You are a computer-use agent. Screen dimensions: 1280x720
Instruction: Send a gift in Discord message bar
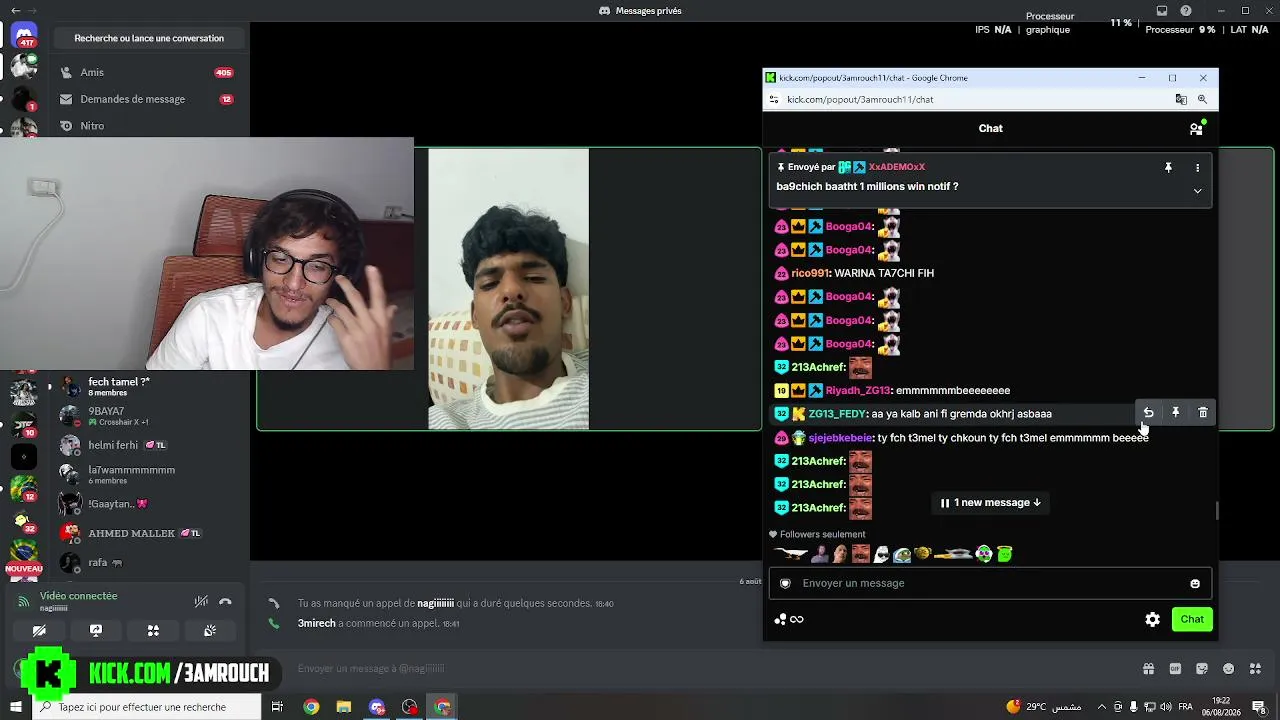[1149, 669]
